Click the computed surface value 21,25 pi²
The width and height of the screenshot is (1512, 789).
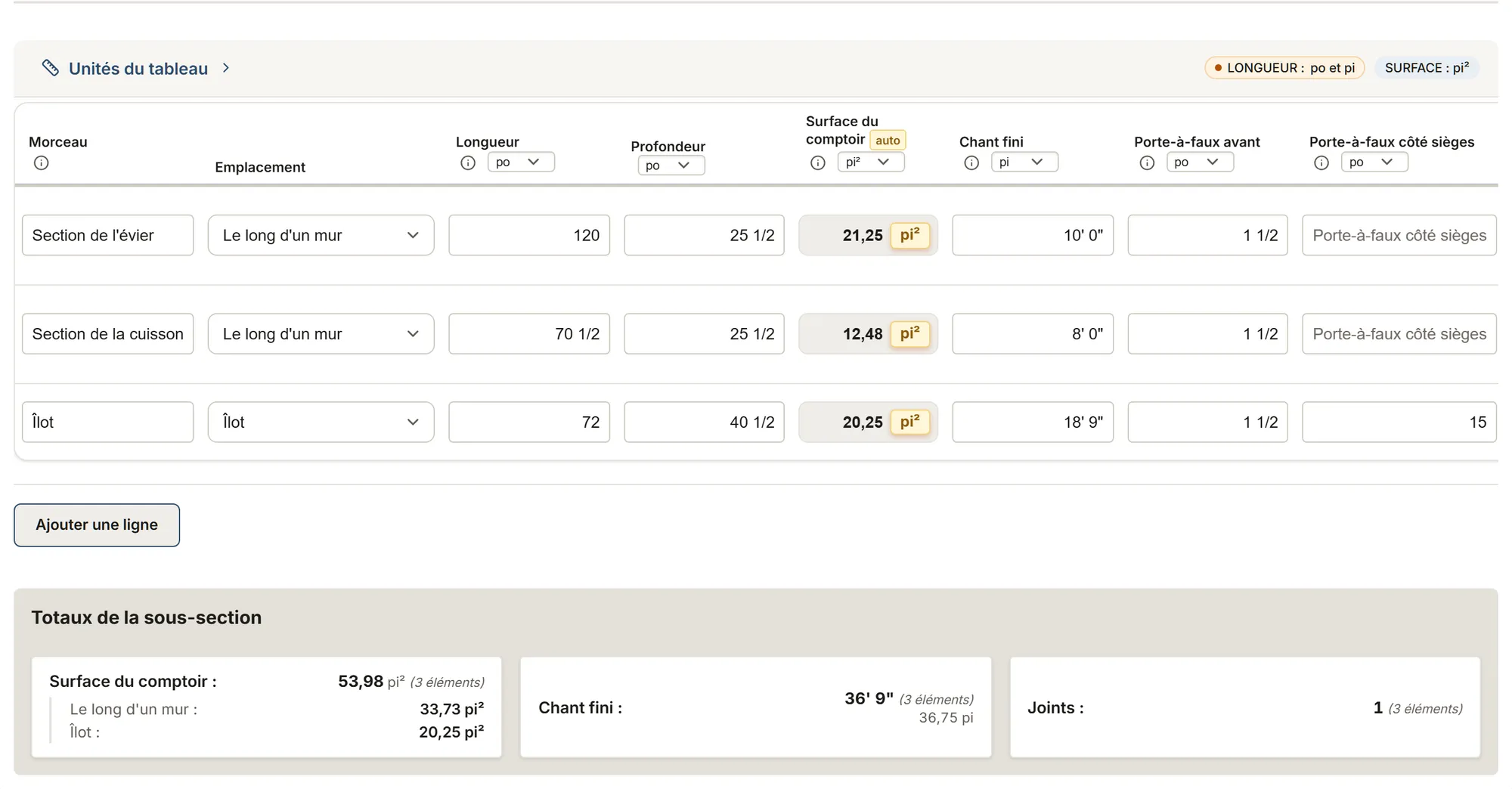pyautogui.click(x=869, y=235)
